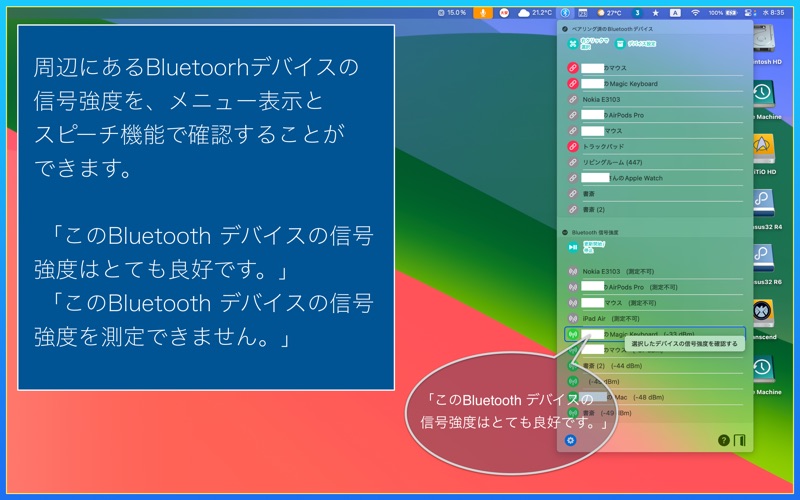Select マウス (測定不可) signal row text
The image size is (800, 500).
point(618,303)
